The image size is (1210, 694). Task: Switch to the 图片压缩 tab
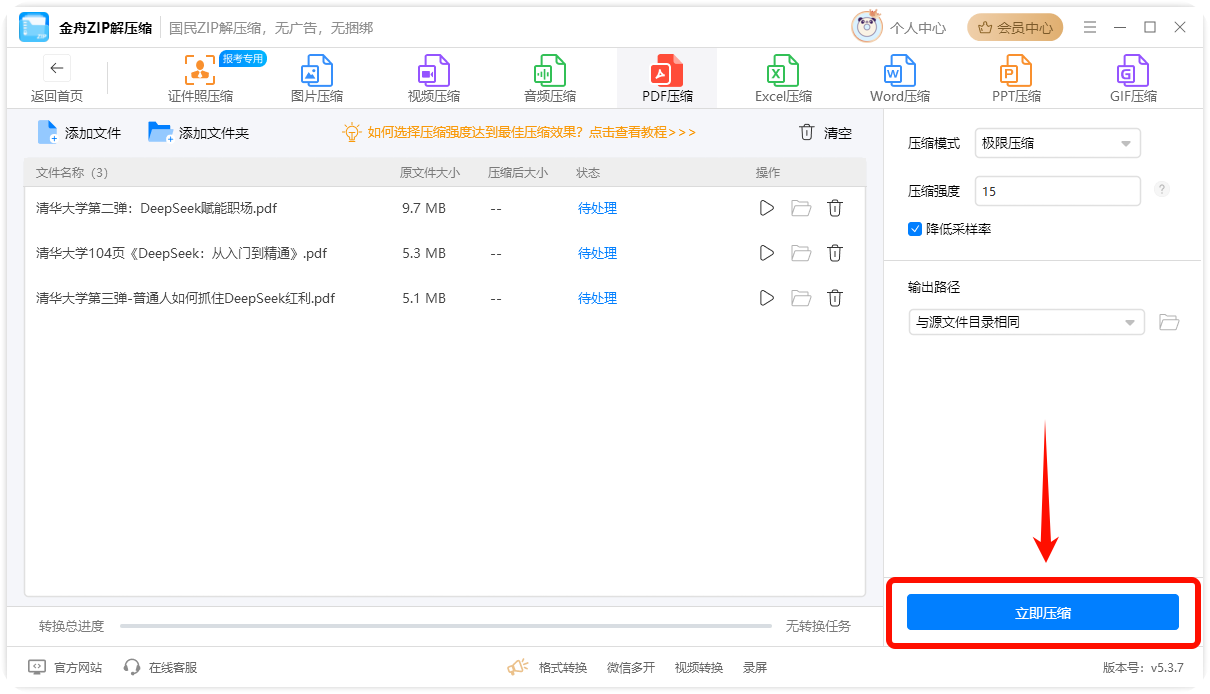317,79
